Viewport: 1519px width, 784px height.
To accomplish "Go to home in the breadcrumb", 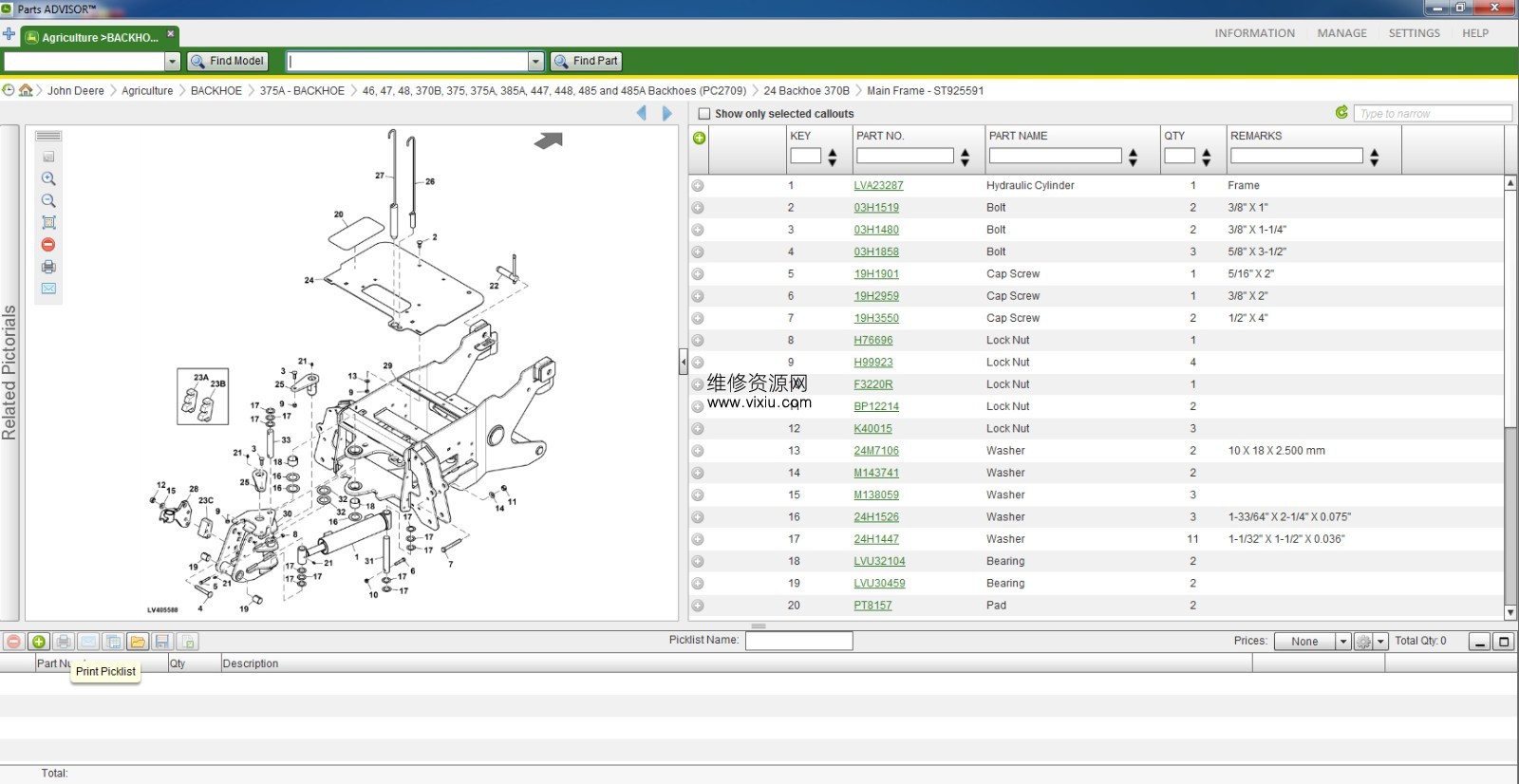I will click(x=26, y=90).
